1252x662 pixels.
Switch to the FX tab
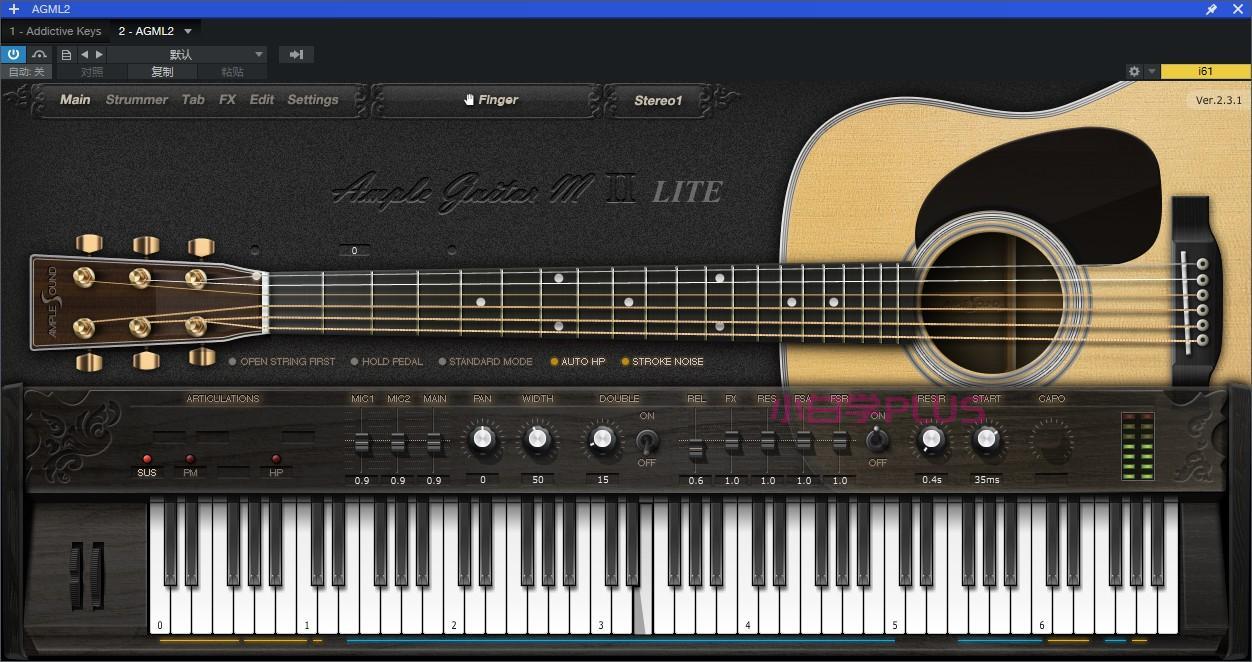coord(228,100)
